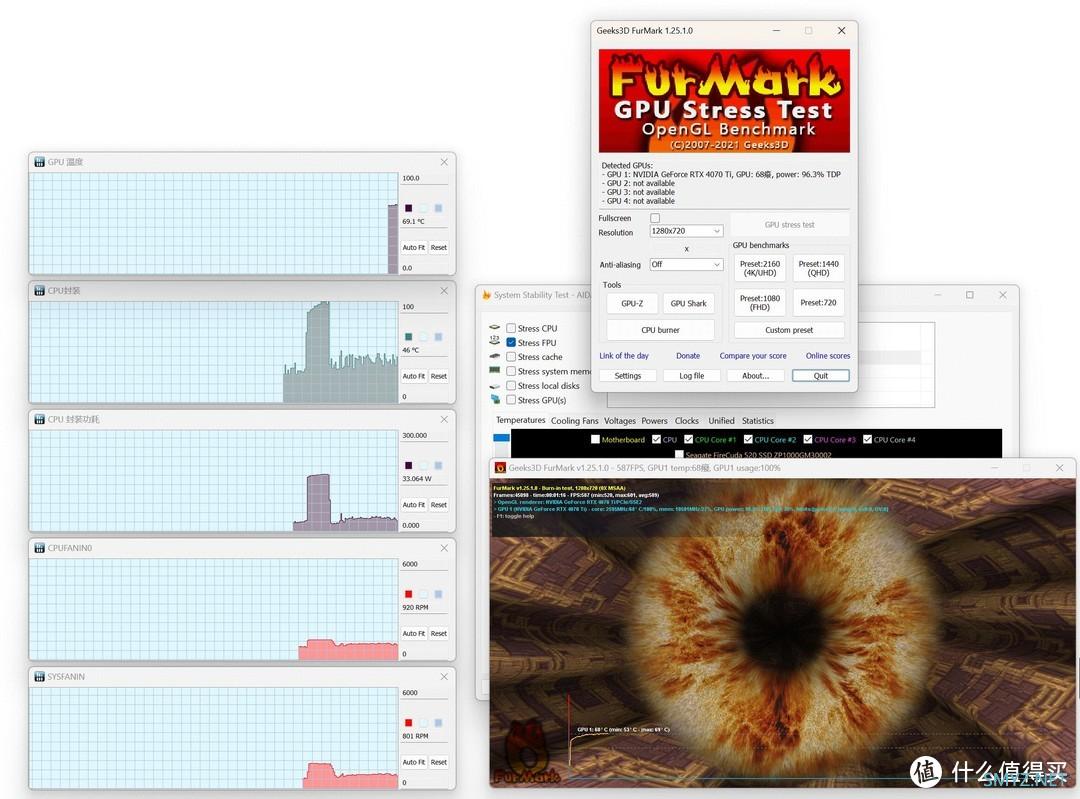
Task: Enable Stress system memory checkbox
Action: pos(511,371)
